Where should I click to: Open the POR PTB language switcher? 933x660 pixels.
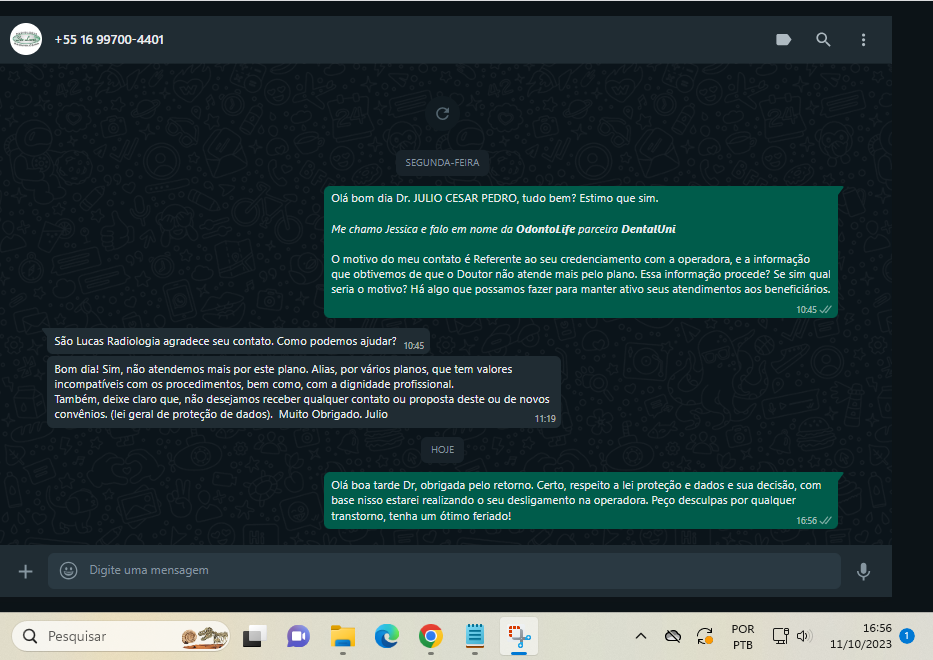pyautogui.click(x=743, y=636)
